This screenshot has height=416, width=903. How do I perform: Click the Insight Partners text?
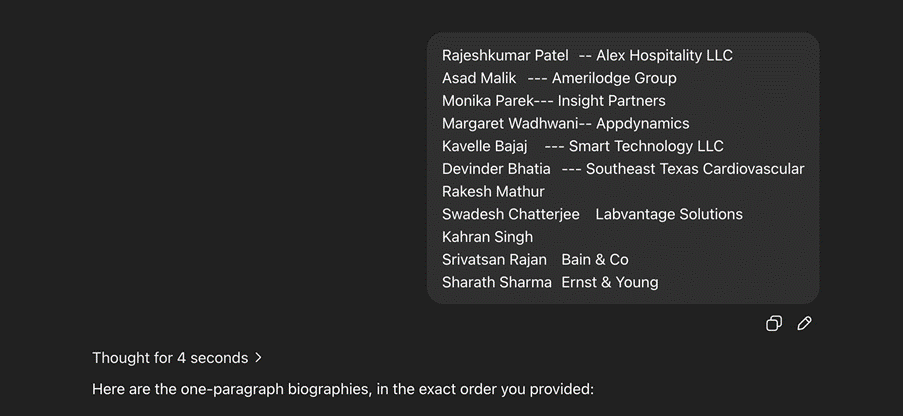611,101
